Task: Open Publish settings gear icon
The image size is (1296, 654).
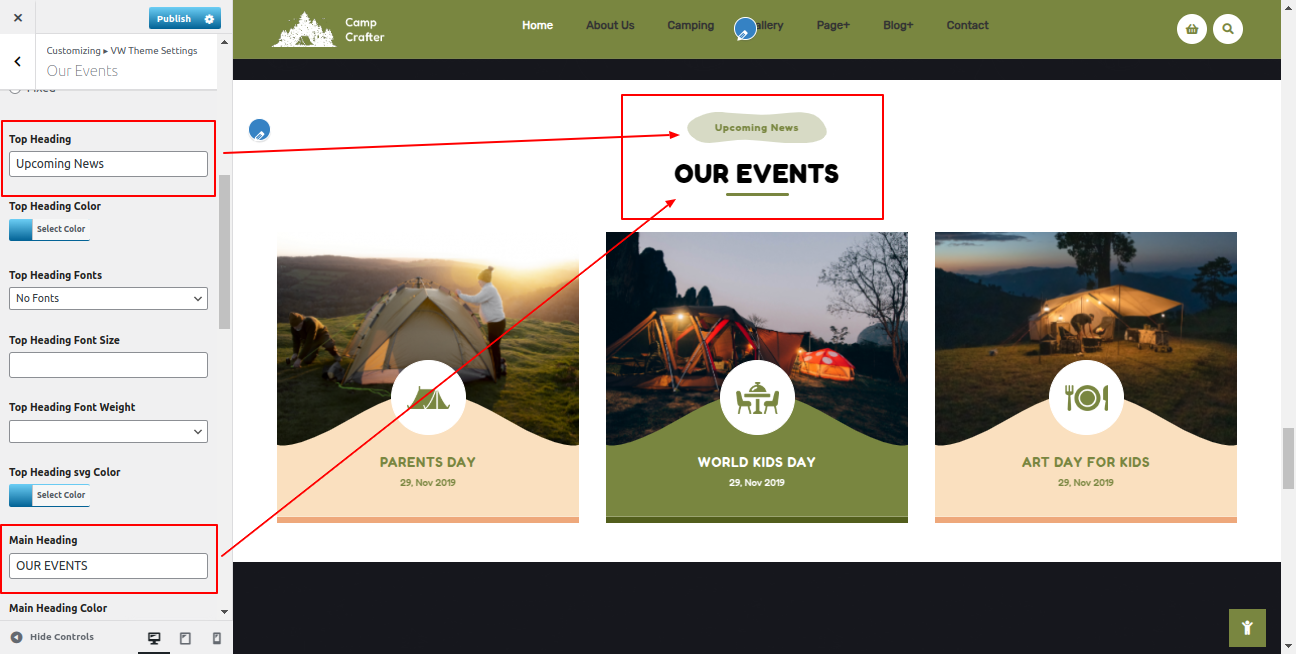Action: tap(208, 19)
